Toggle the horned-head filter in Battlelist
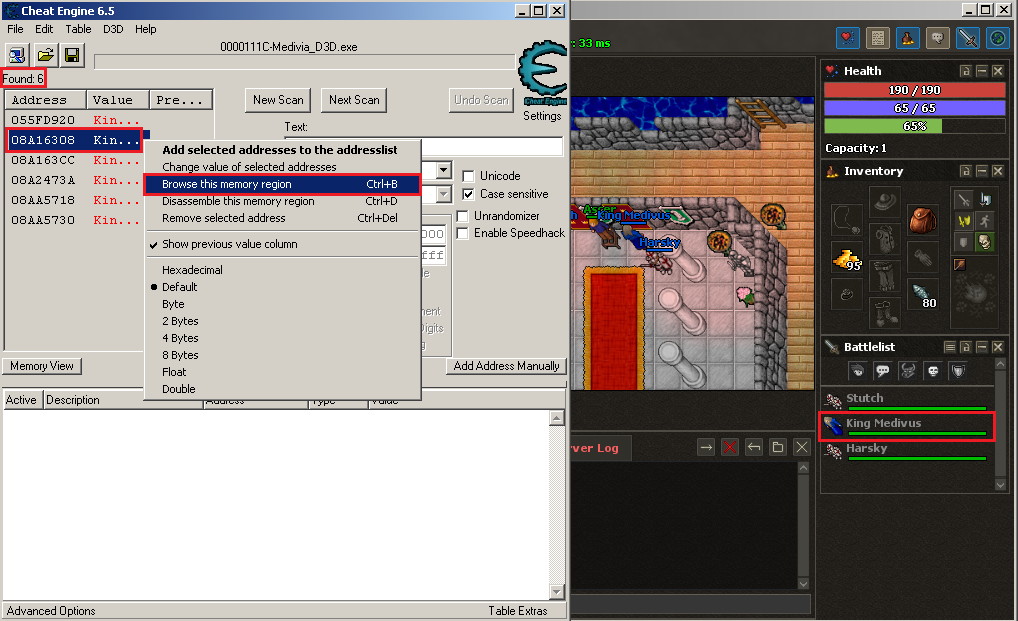The image size is (1018, 621). click(908, 371)
